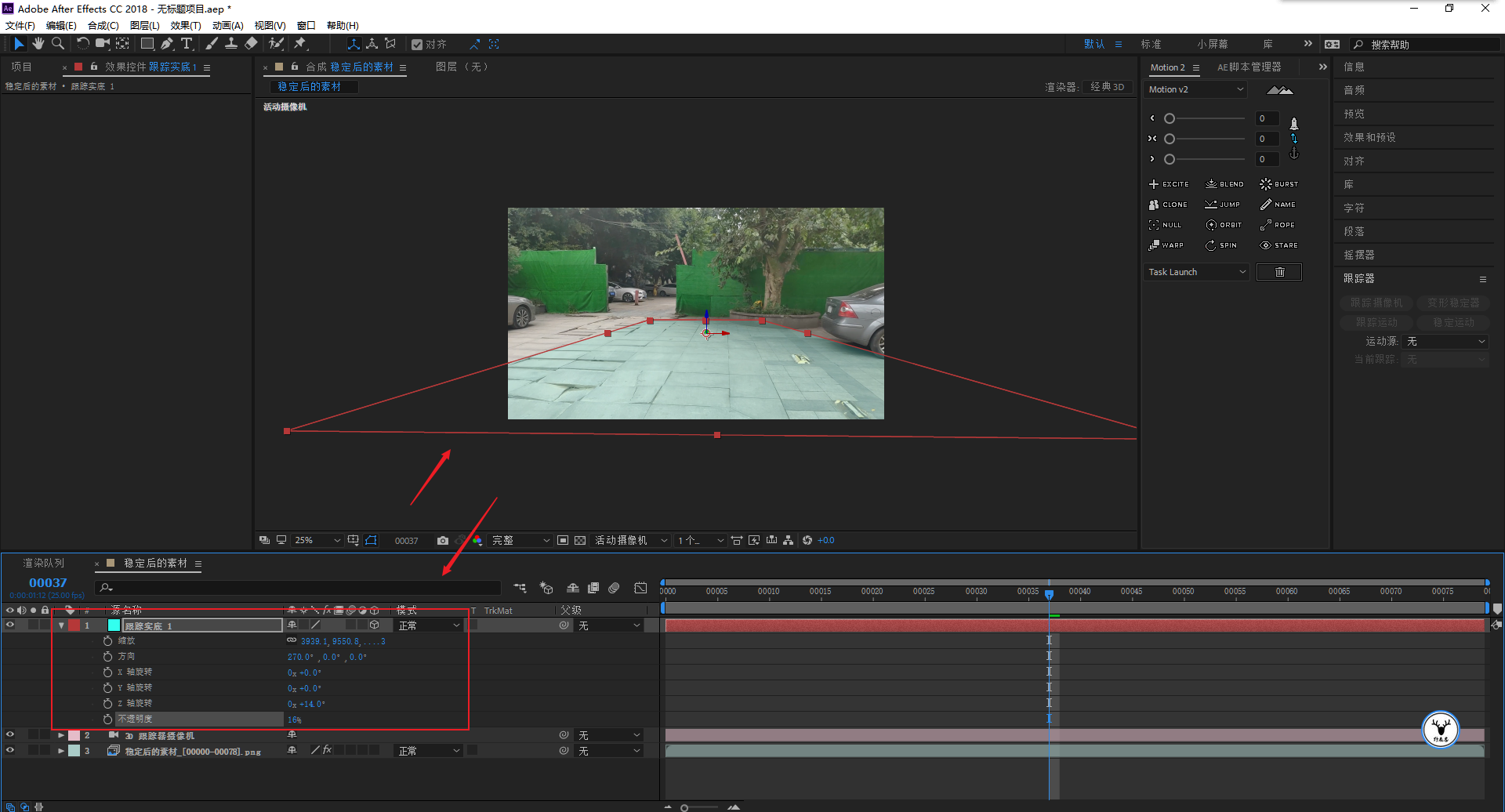
Task: Select the Zoom magnifier tool
Action: [57, 44]
